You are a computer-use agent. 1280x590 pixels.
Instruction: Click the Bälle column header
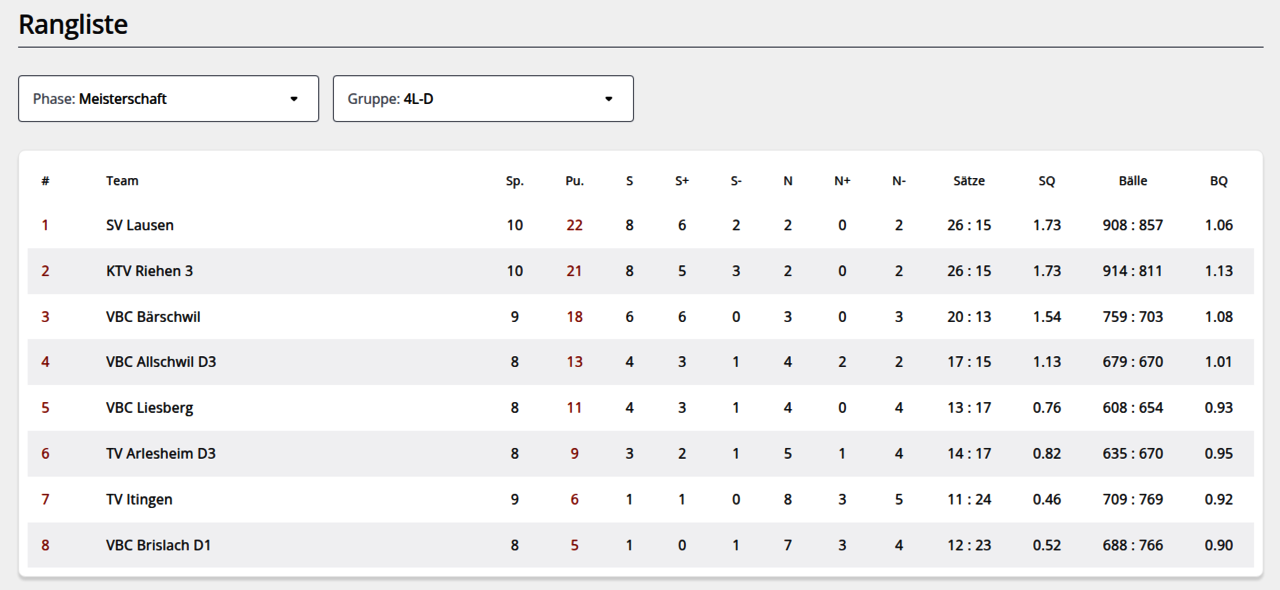click(x=1133, y=181)
